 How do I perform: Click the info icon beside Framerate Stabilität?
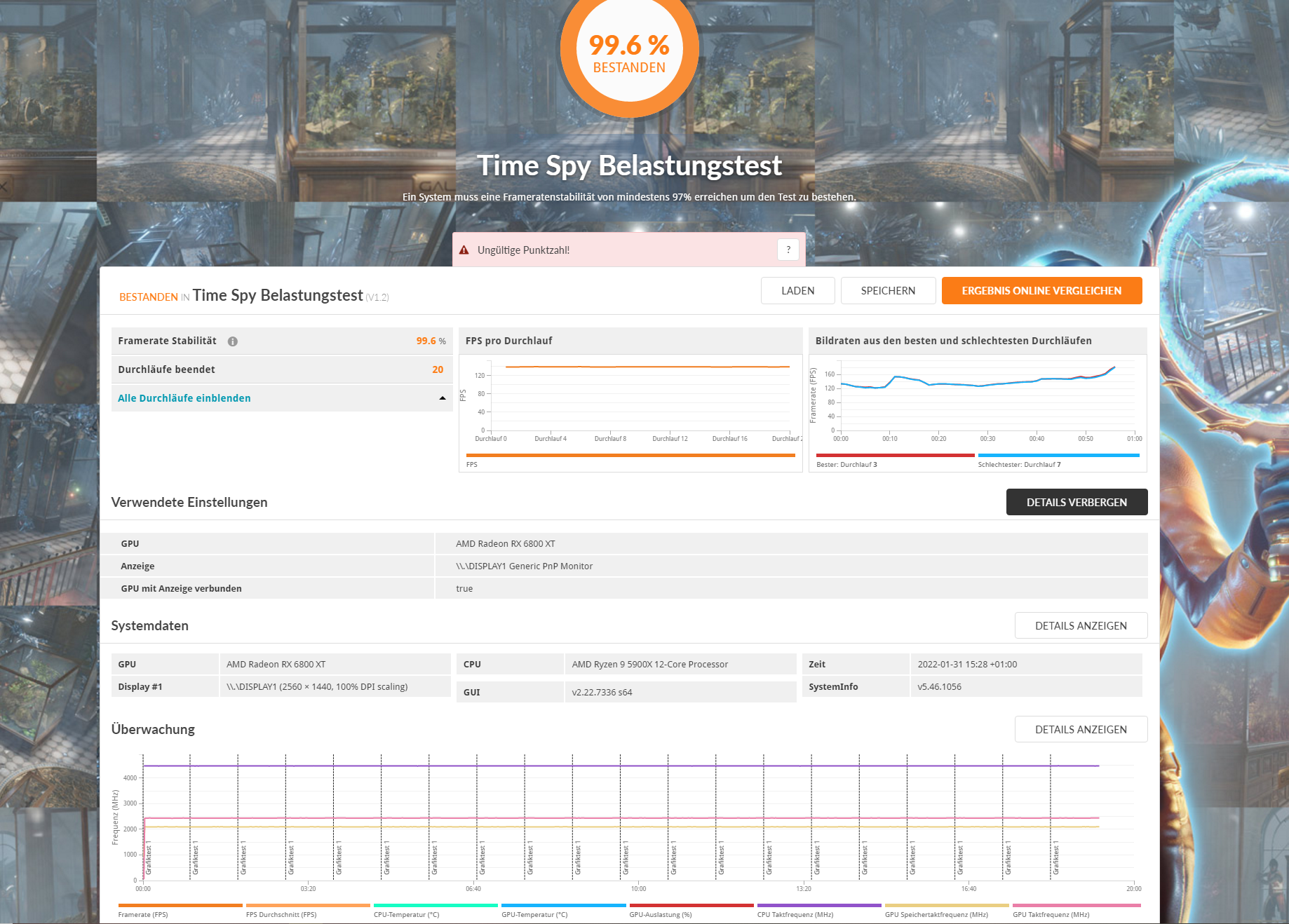[233, 341]
